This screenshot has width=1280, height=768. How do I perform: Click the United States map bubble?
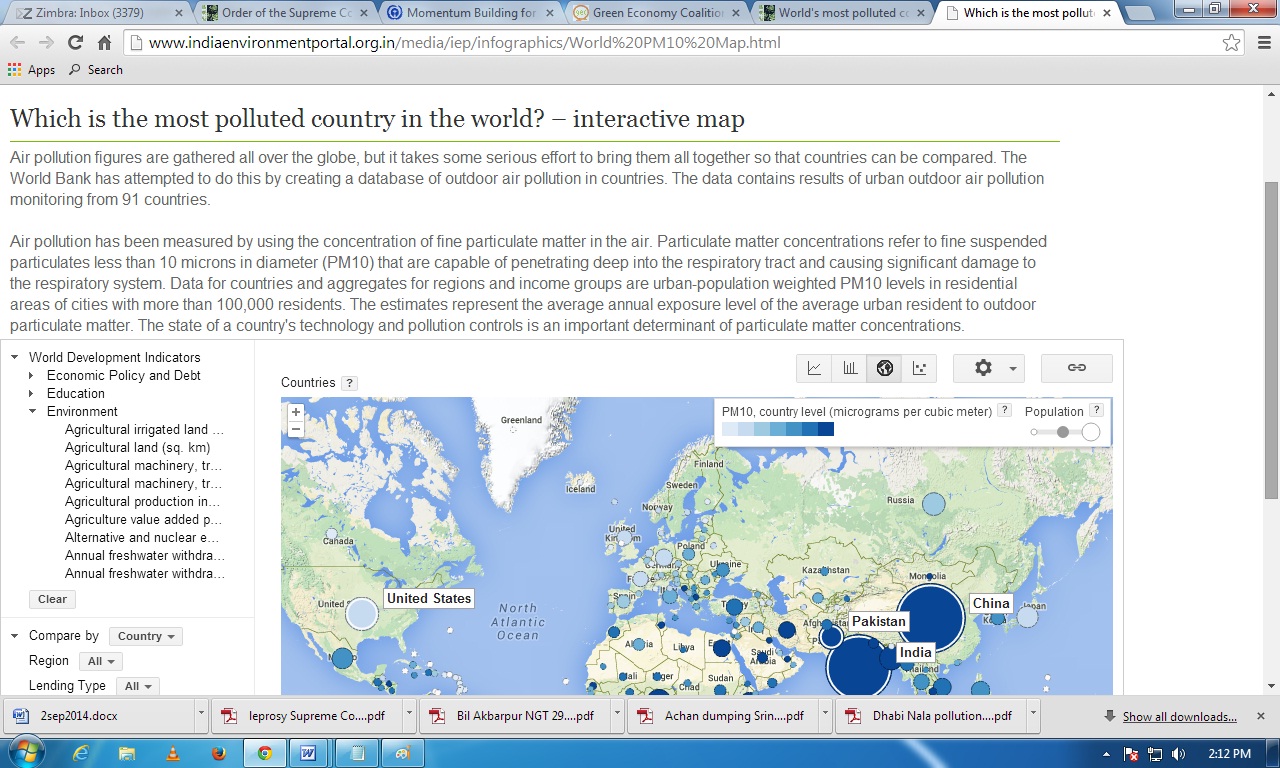pos(362,613)
